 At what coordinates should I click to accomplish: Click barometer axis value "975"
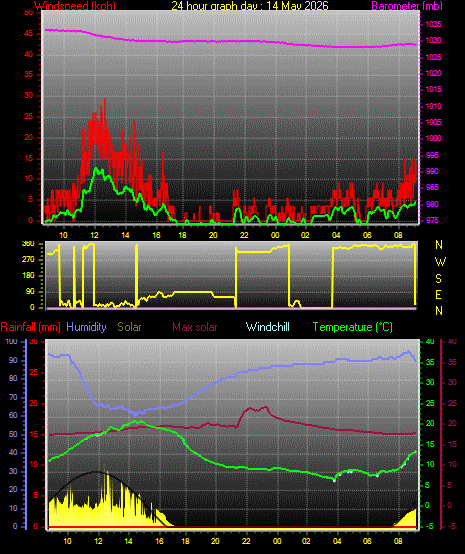pos(432,220)
